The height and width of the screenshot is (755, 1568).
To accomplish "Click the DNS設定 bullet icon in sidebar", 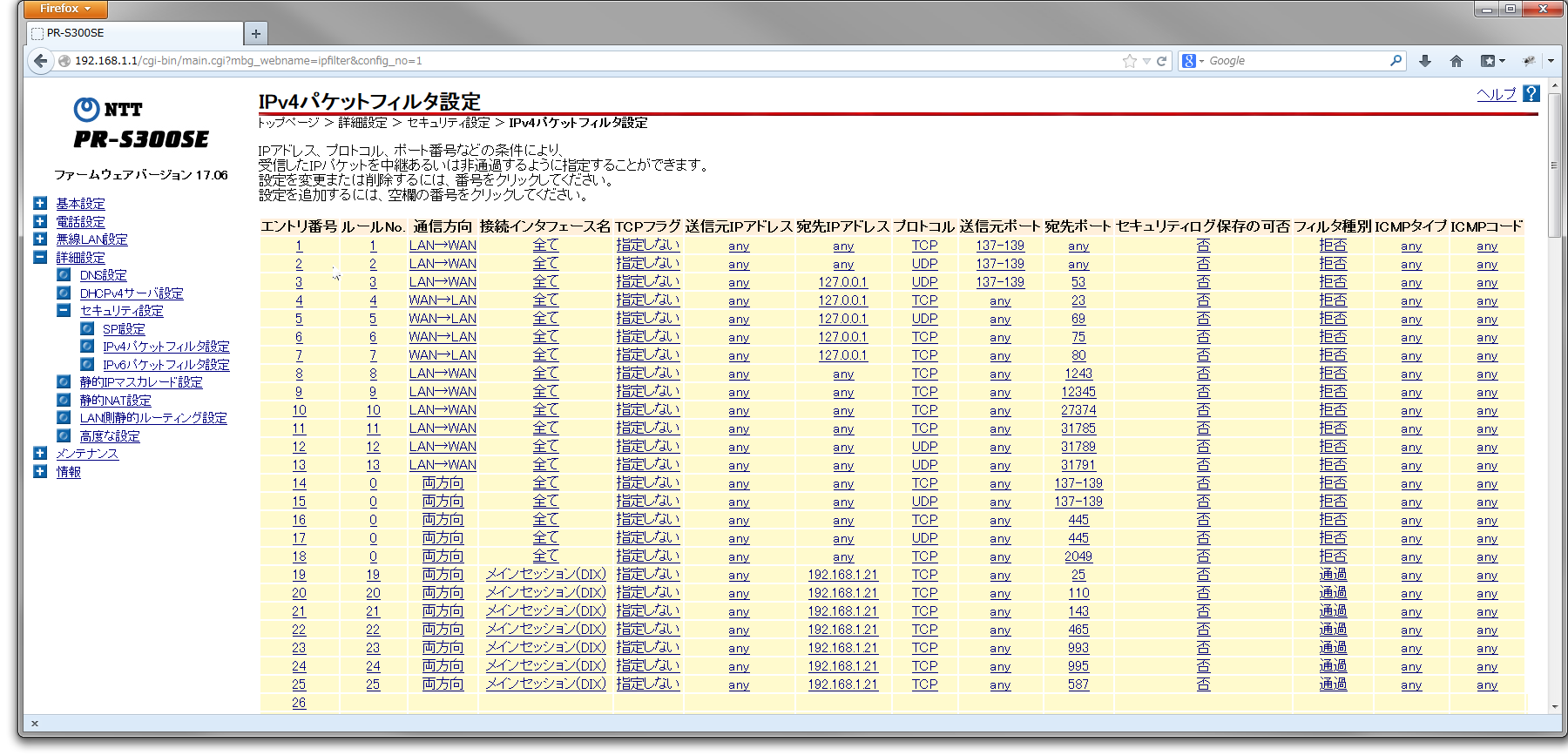I will click(64, 275).
